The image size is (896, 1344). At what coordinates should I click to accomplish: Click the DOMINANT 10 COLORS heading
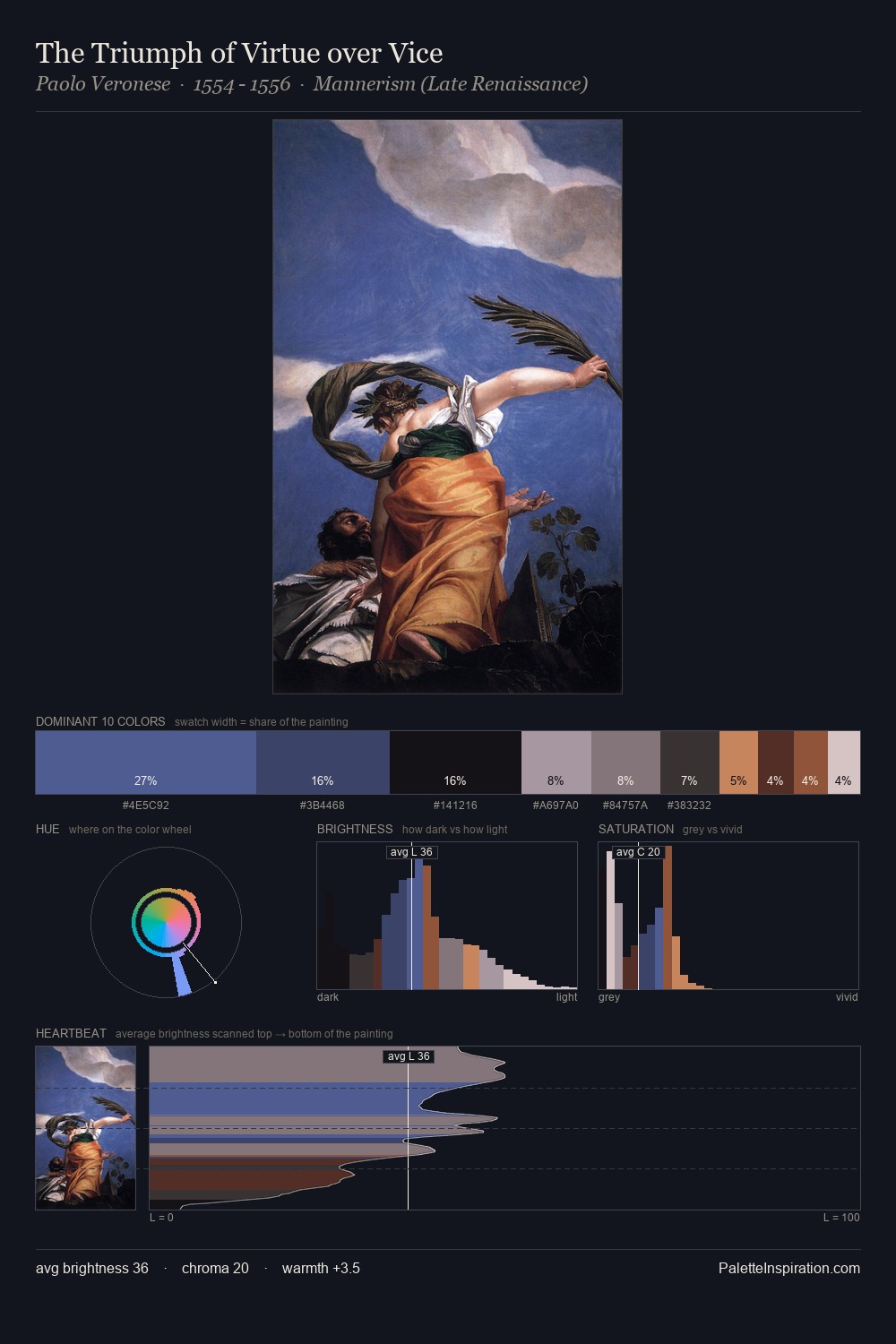[100, 721]
